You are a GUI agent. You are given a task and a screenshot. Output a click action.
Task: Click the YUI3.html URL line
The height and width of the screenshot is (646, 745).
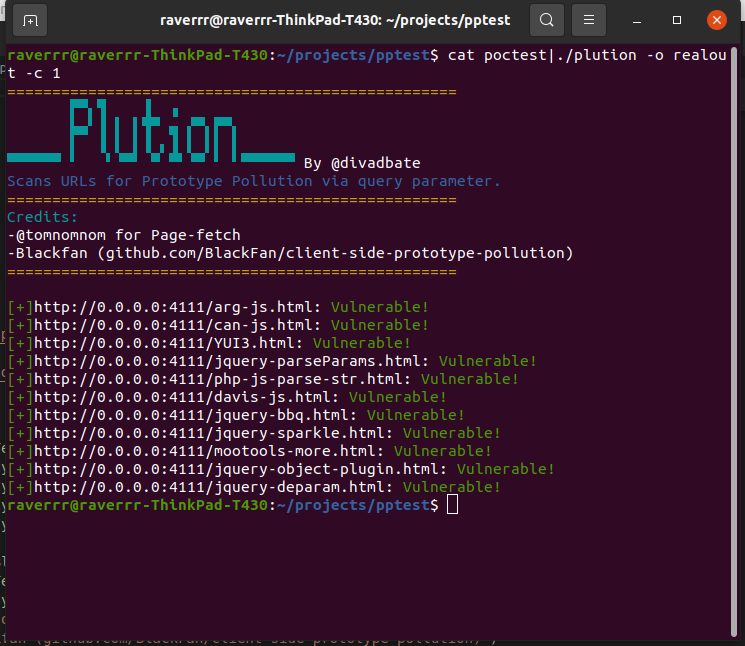click(209, 343)
